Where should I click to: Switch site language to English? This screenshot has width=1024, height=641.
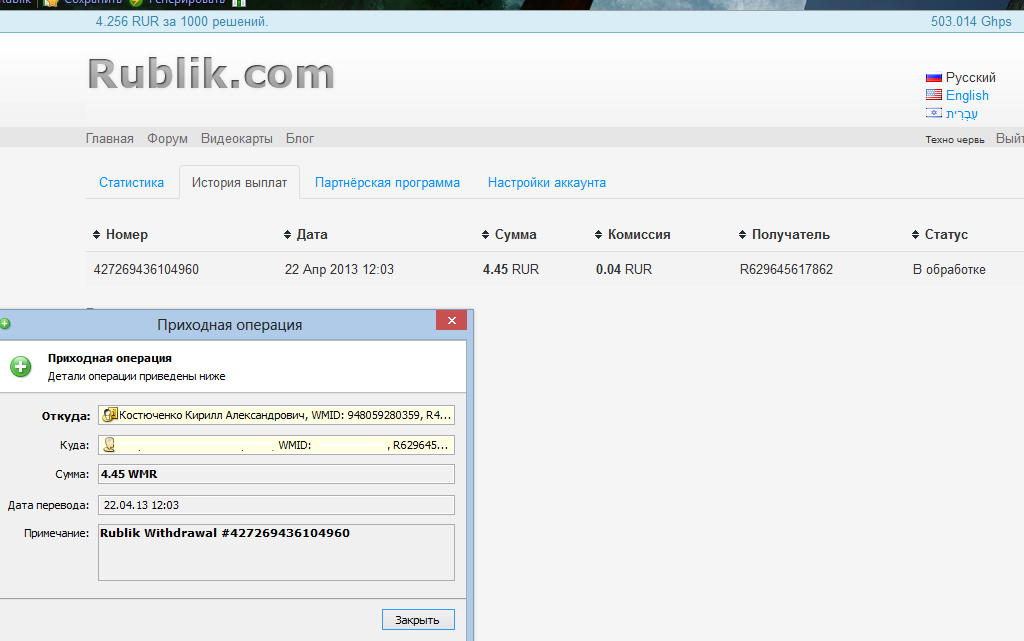(x=967, y=95)
